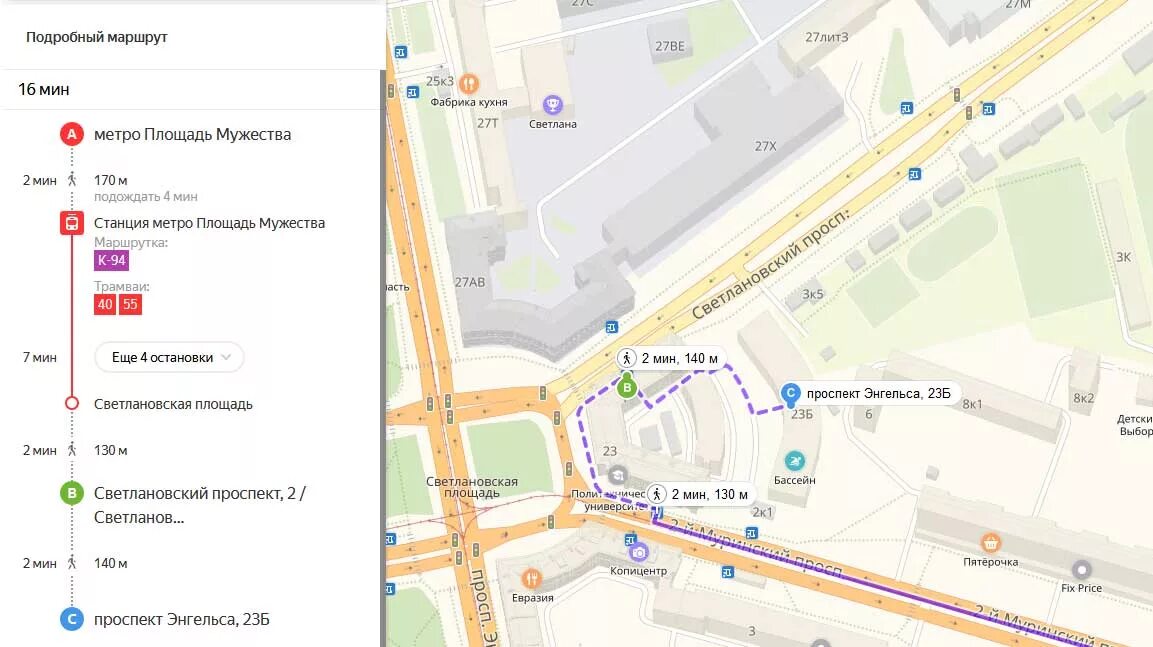Click the '2 мин, 130 м' walking label on map
Screen dimensions: 1153x647
pos(702,494)
